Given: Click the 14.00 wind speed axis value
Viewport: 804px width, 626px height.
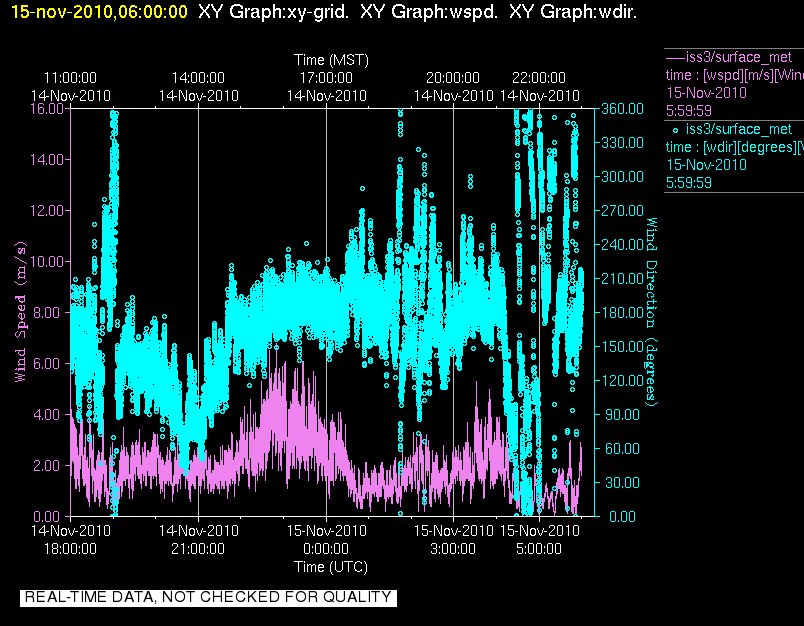Looking at the screenshot, I should 47,160.
